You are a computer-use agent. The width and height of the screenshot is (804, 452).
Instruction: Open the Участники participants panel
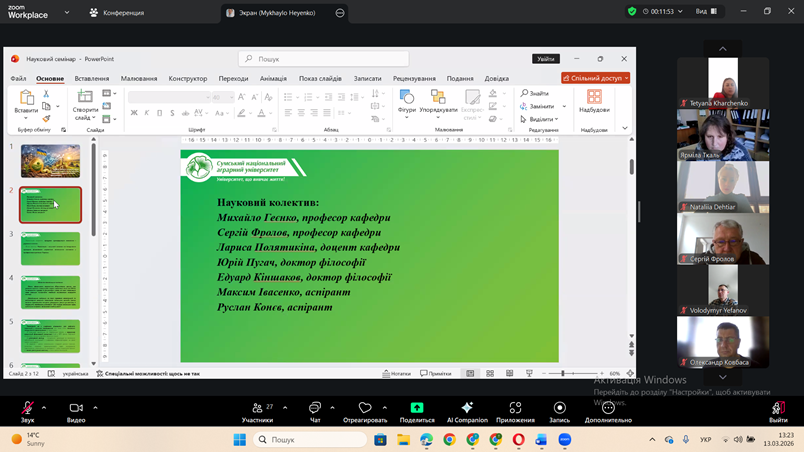tap(257, 408)
